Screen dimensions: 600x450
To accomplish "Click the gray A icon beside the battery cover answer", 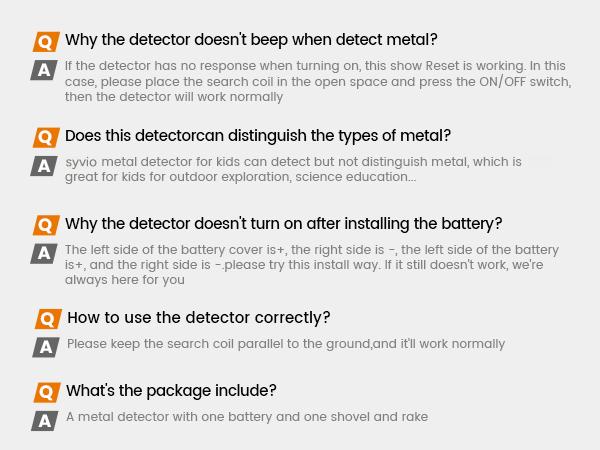I will click(44, 253).
